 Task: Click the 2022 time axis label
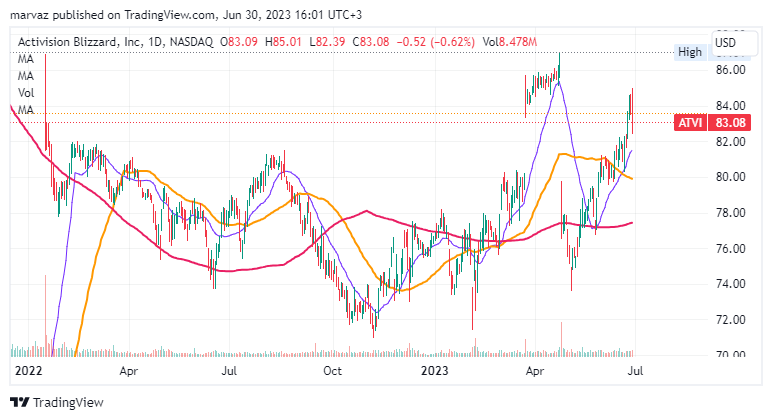tap(29, 371)
